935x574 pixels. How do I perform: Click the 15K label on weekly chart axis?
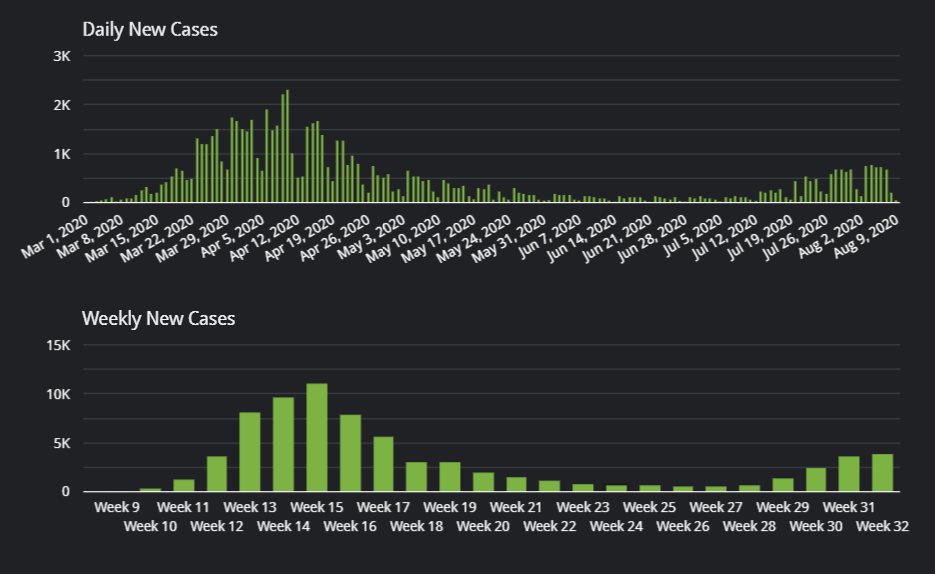pos(58,345)
